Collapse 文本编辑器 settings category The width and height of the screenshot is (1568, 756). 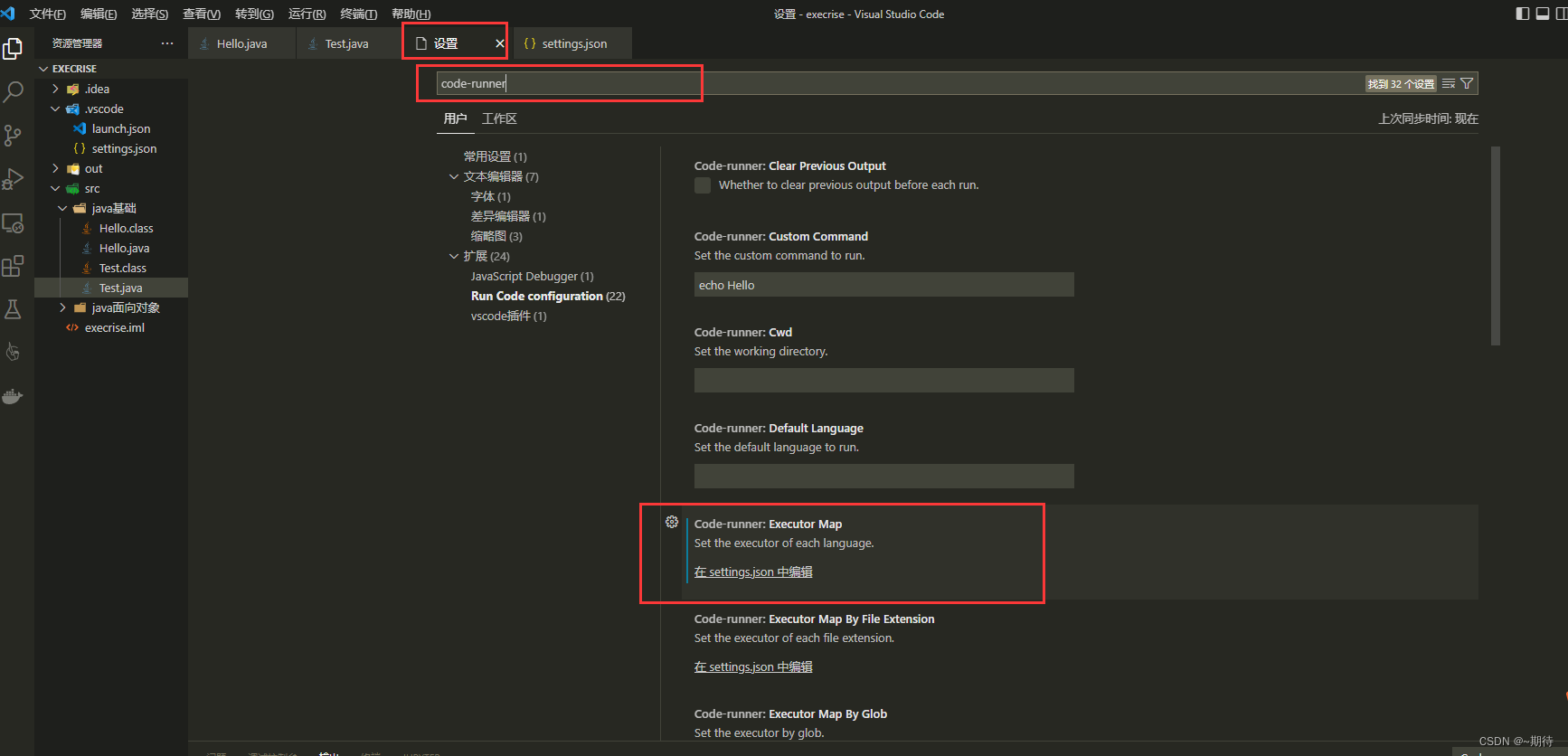click(454, 176)
